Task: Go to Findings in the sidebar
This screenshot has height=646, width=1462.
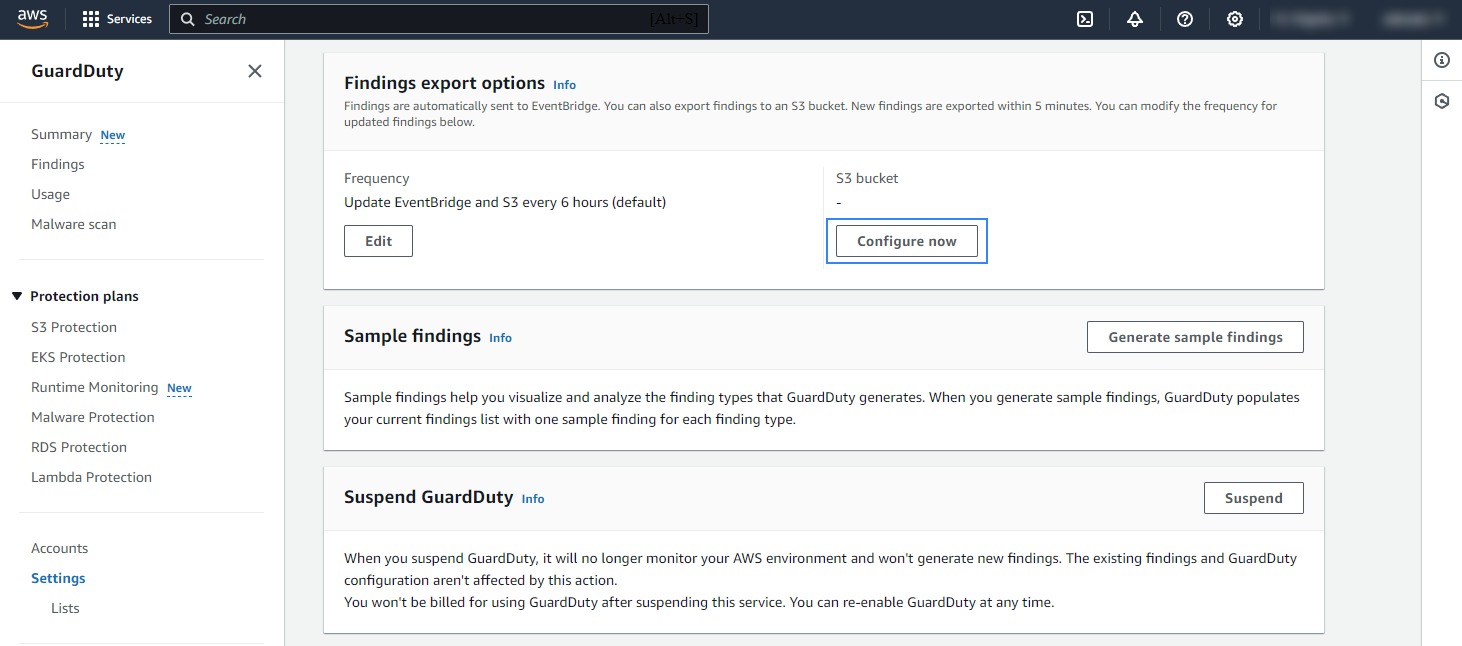Action: click(x=58, y=164)
